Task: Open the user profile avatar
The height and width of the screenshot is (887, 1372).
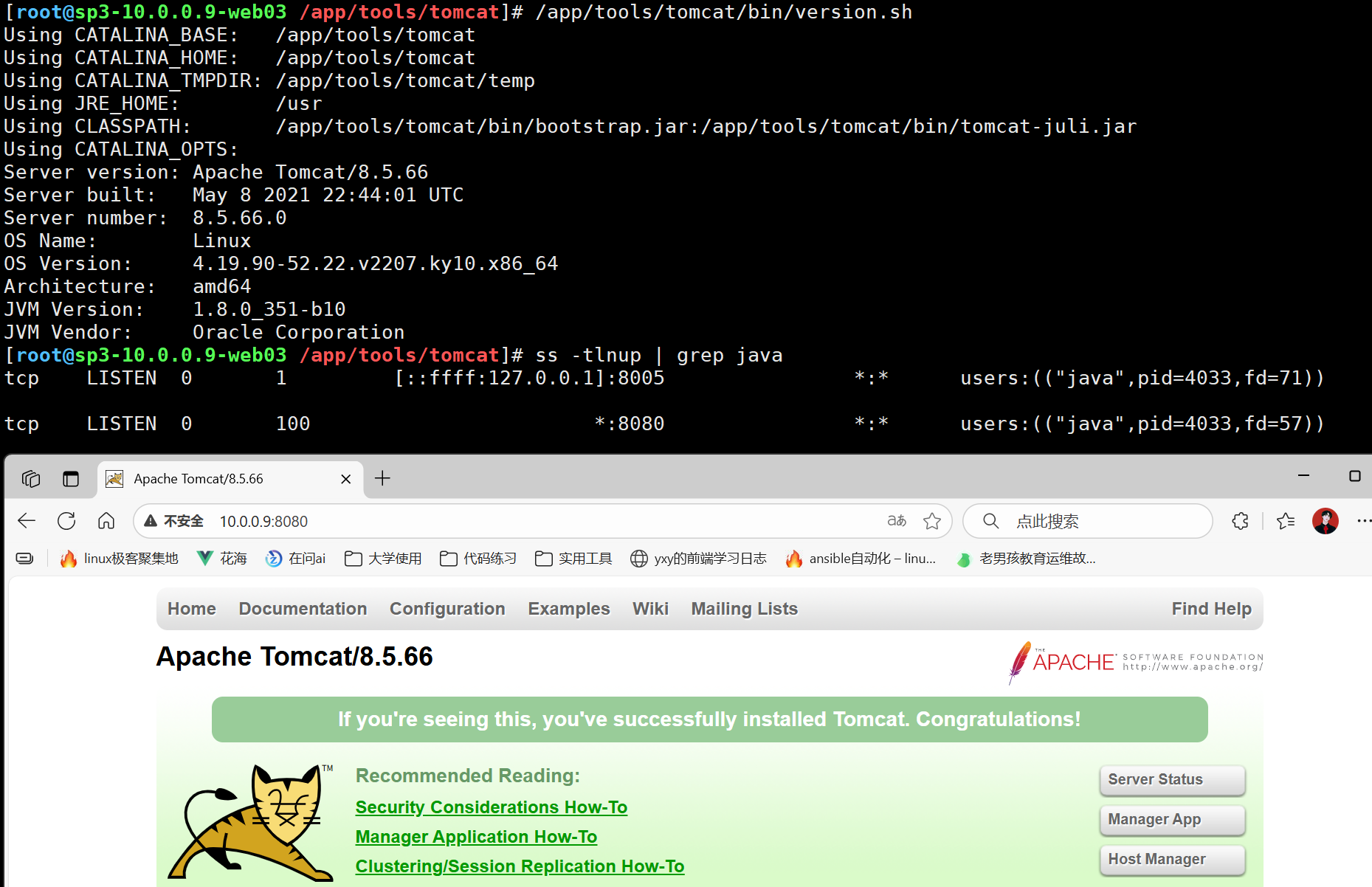Action: [x=1326, y=521]
